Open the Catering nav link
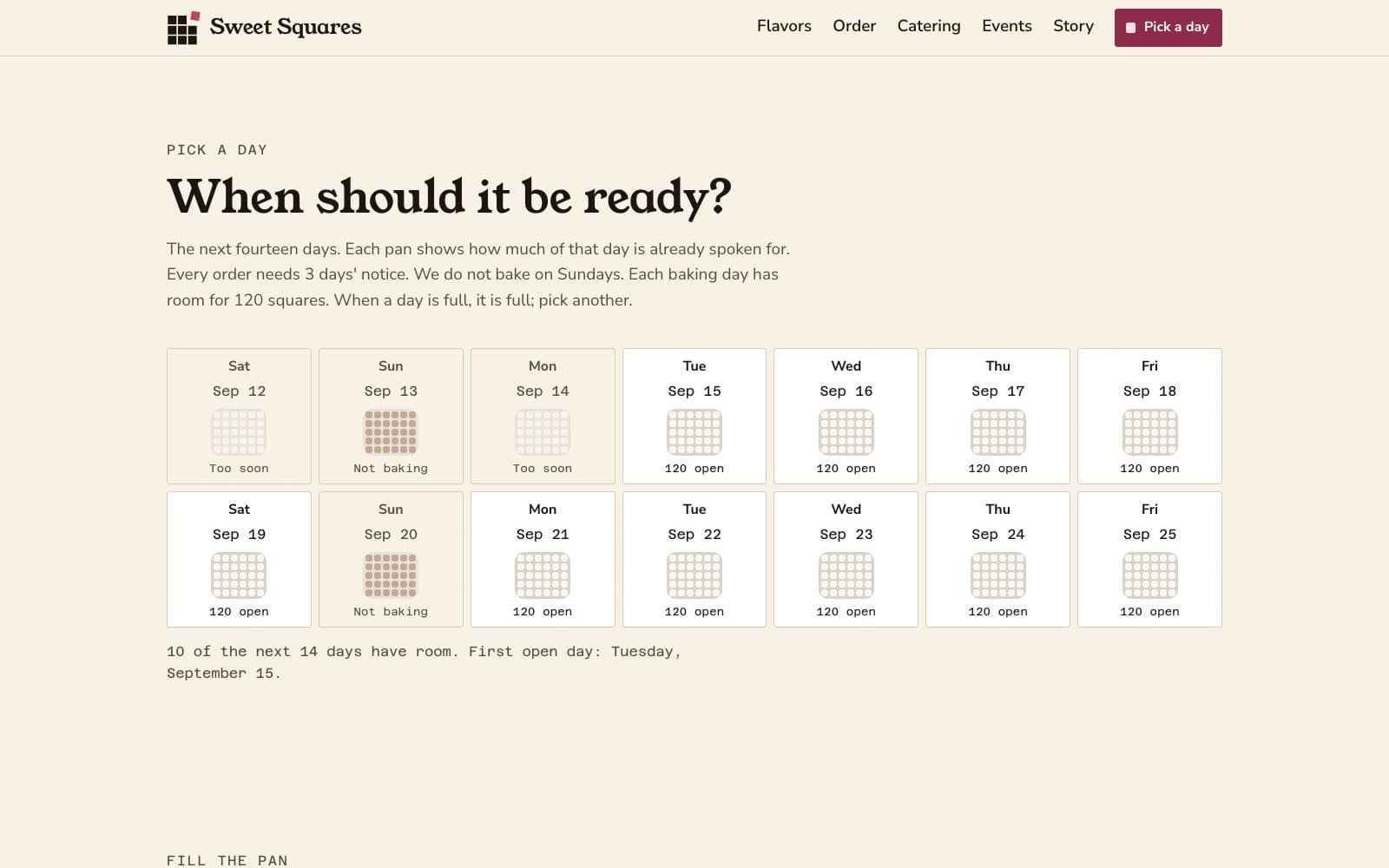This screenshot has height=868, width=1389. tap(929, 26)
